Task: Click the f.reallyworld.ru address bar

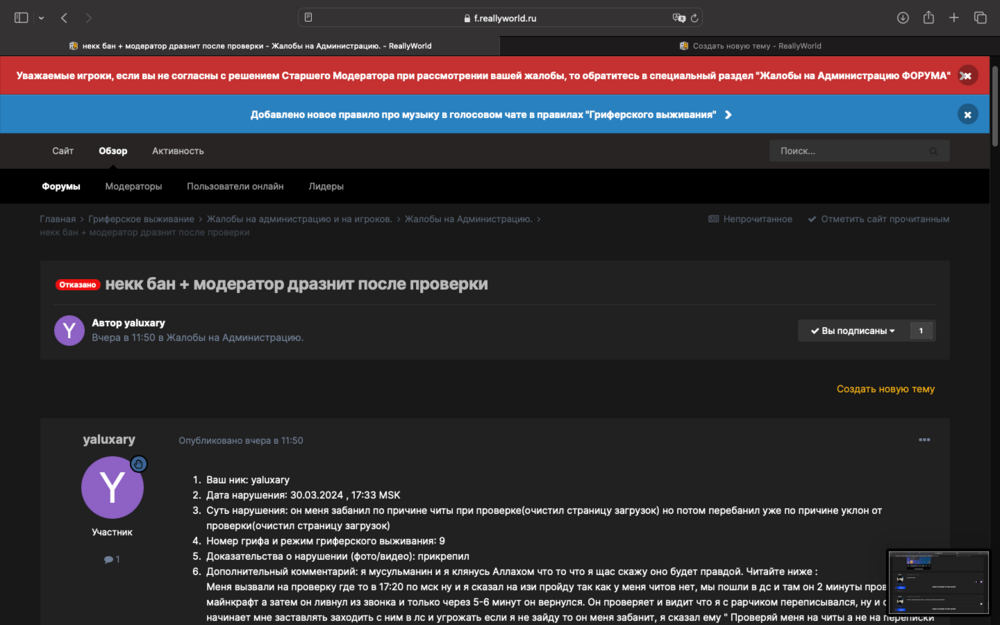Action: 500,18
